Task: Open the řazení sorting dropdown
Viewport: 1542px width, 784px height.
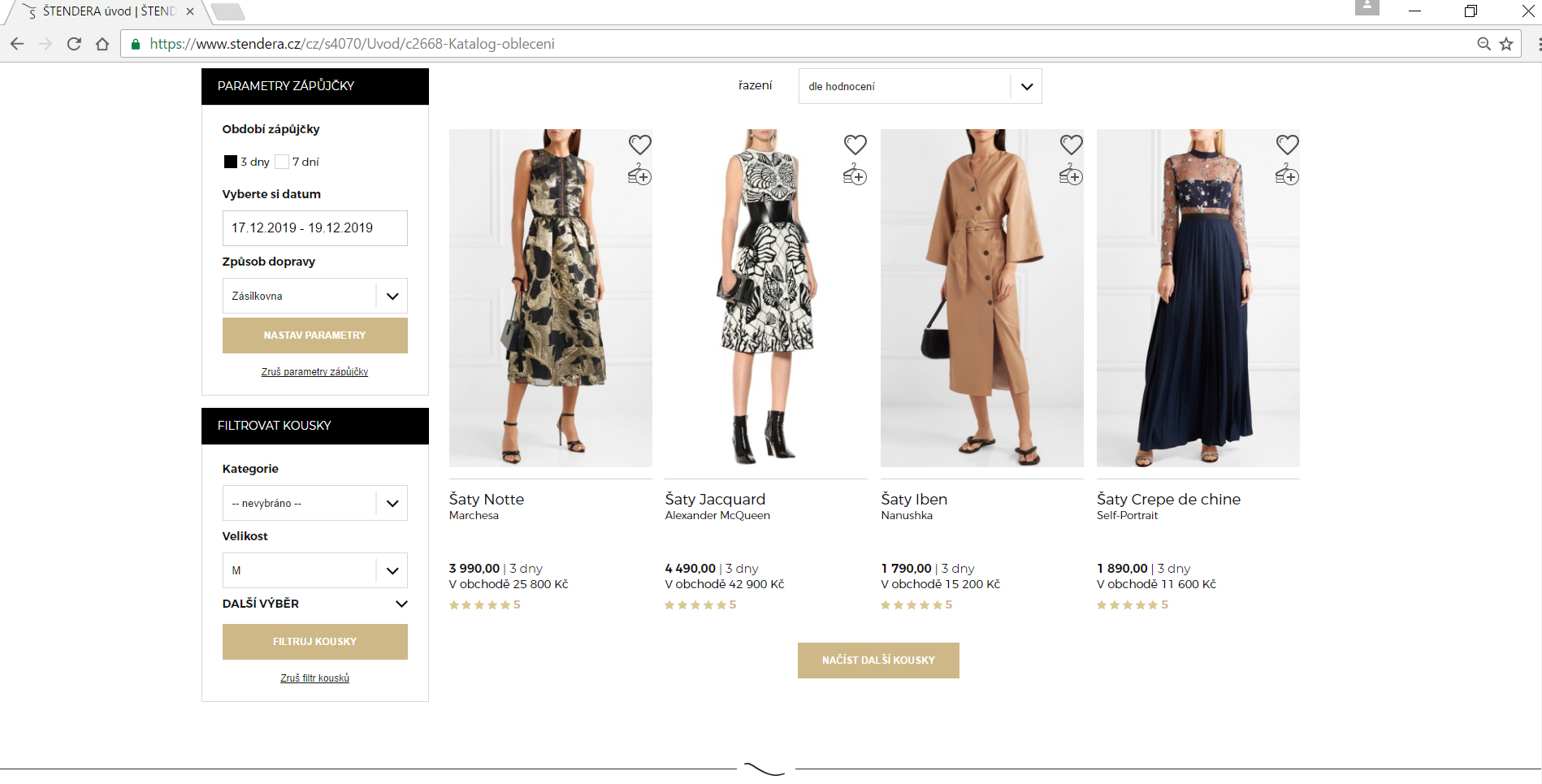Action: coord(920,86)
